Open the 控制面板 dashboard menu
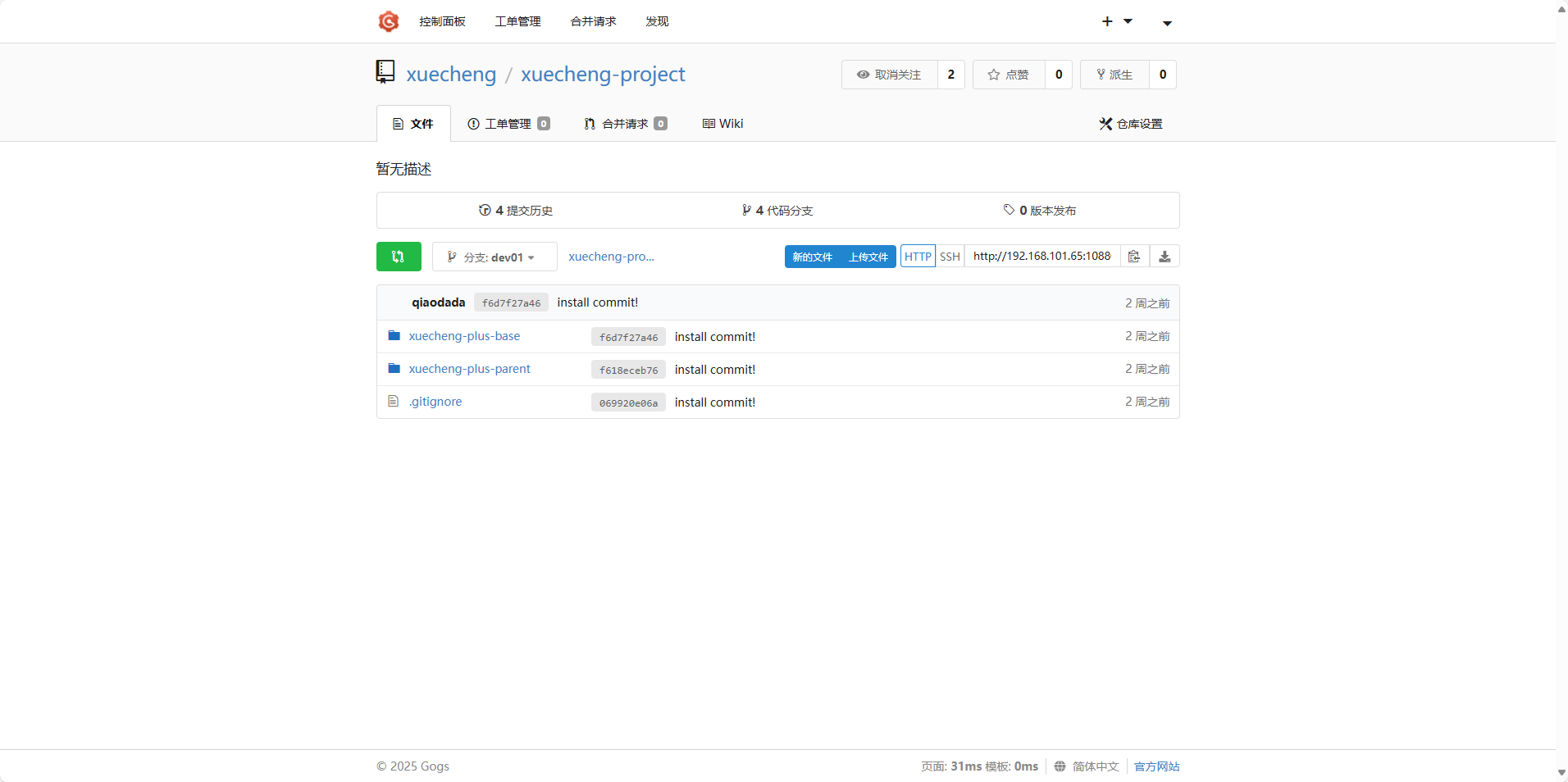 tap(442, 21)
